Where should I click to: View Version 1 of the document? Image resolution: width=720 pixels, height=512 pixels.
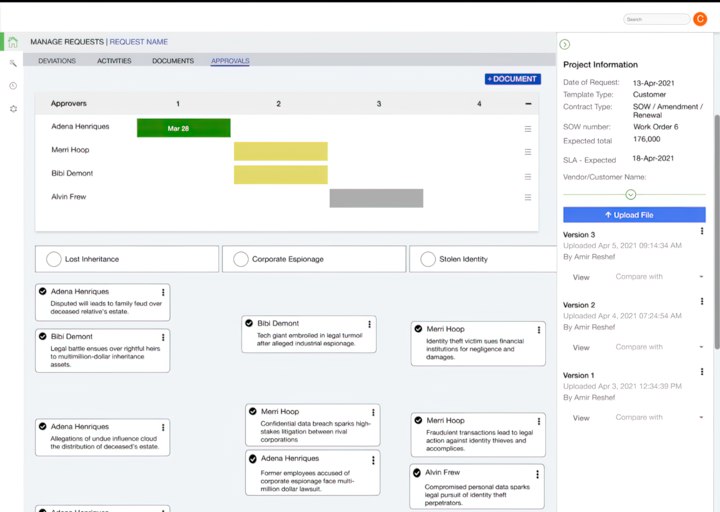point(581,418)
